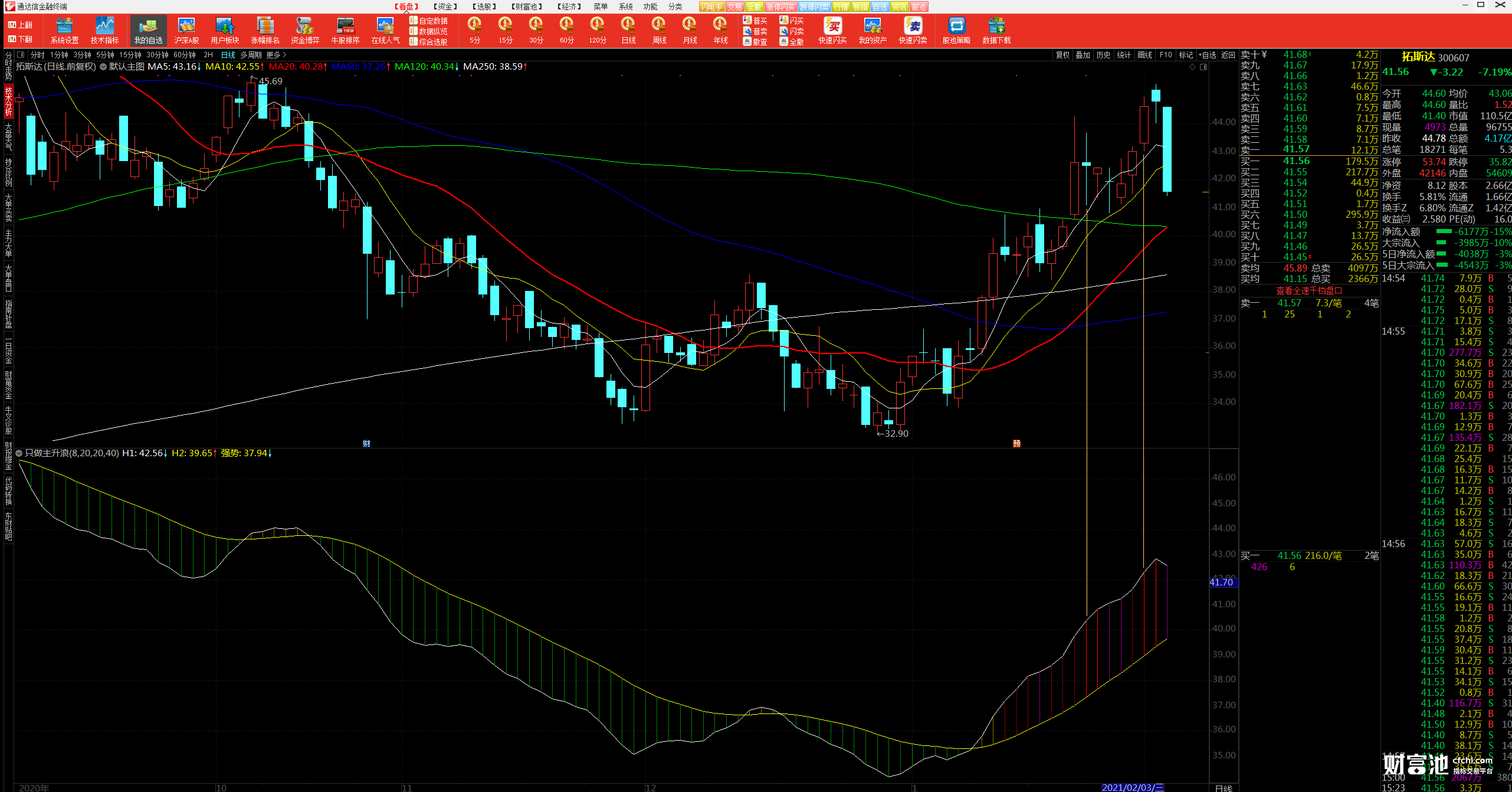Click the 复权 button above chart
The width and height of the screenshot is (1512, 792).
point(1062,55)
